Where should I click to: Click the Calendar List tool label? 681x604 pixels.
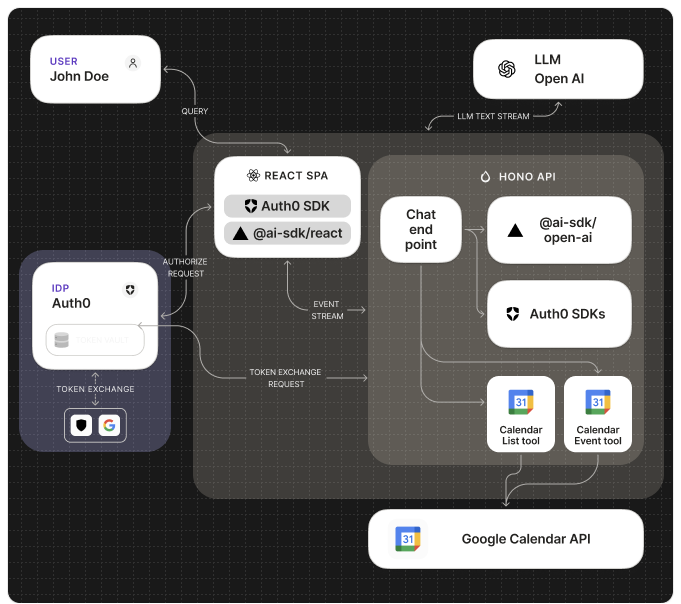pyautogui.click(x=521, y=435)
